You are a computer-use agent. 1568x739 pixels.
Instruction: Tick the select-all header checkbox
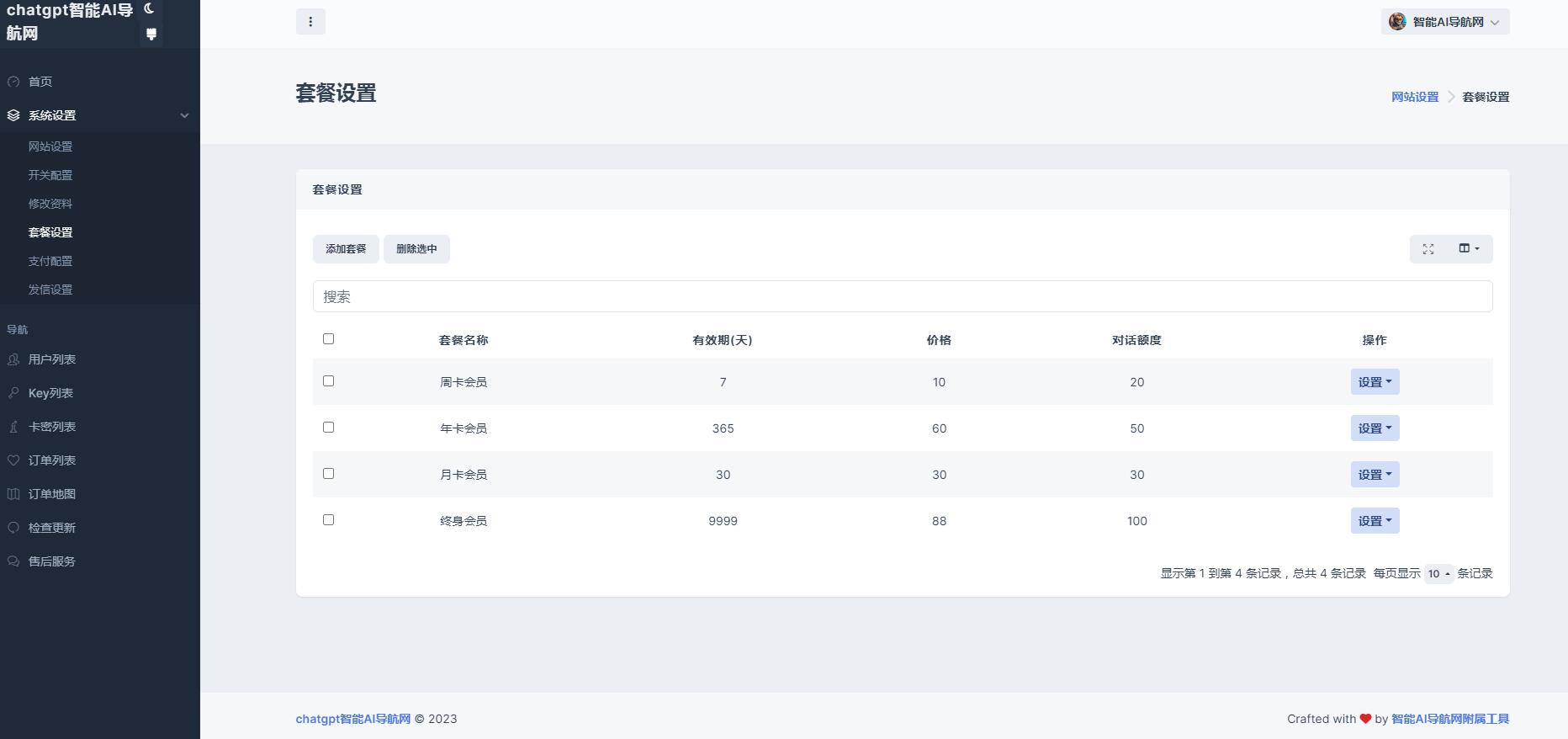click(328, 338)
